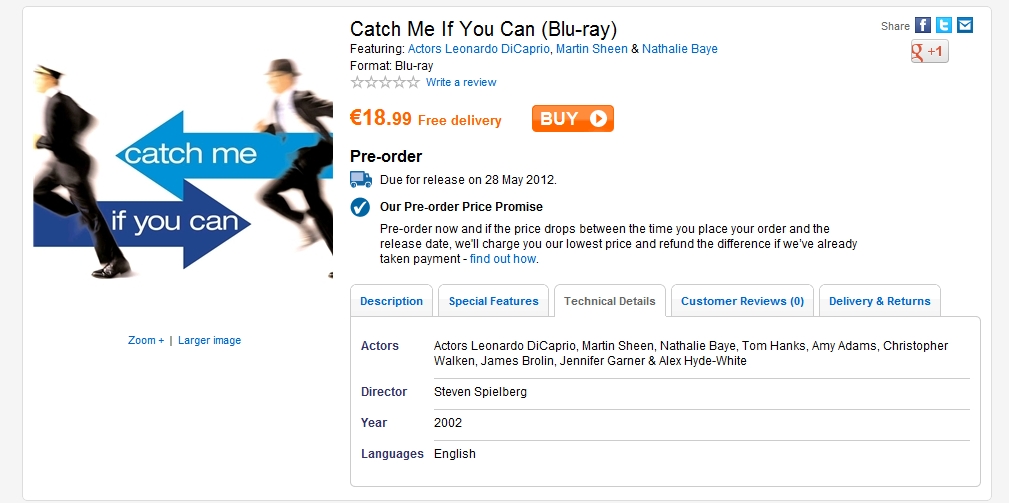Open the Leonardo DiCaprio actor link
The width and height of the screenshot is (1009, 503).
point(479,49)
